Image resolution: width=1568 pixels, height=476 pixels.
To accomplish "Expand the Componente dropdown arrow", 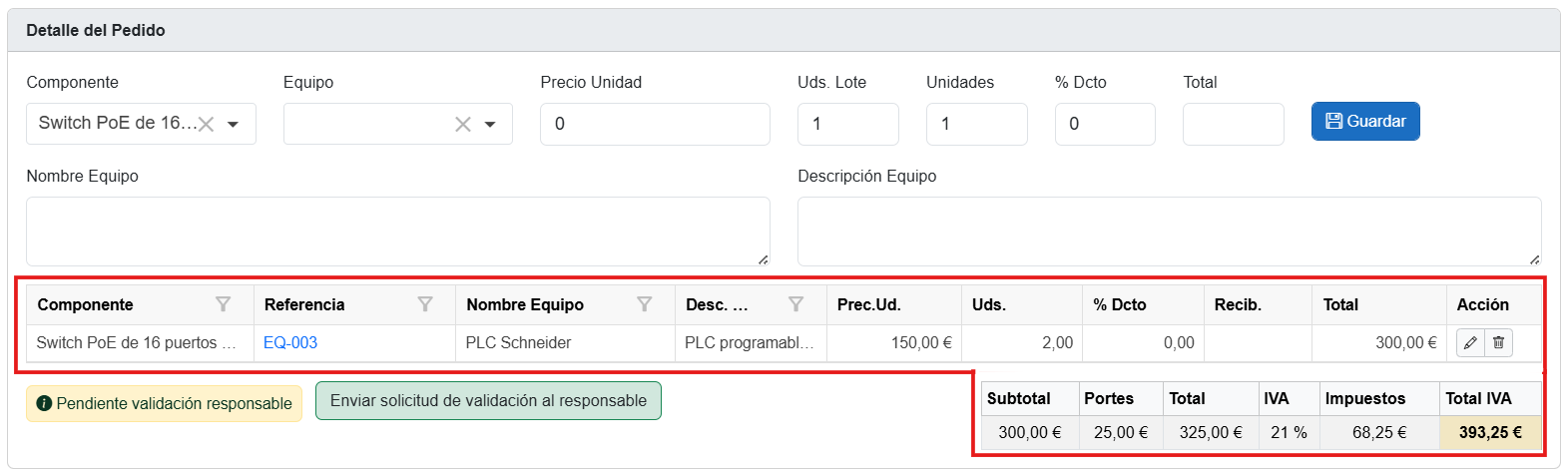I will (x=234, y=125).
